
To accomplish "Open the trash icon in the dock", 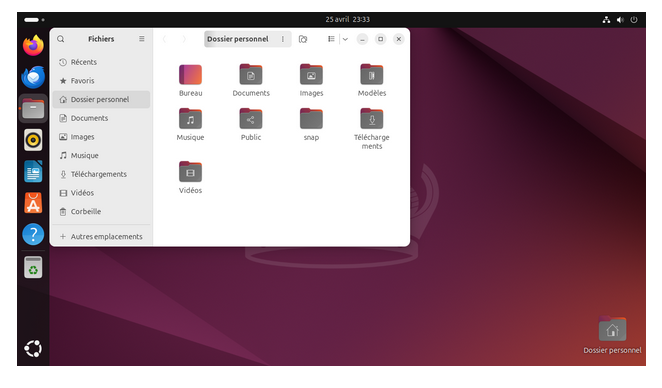I will (33, 267).
